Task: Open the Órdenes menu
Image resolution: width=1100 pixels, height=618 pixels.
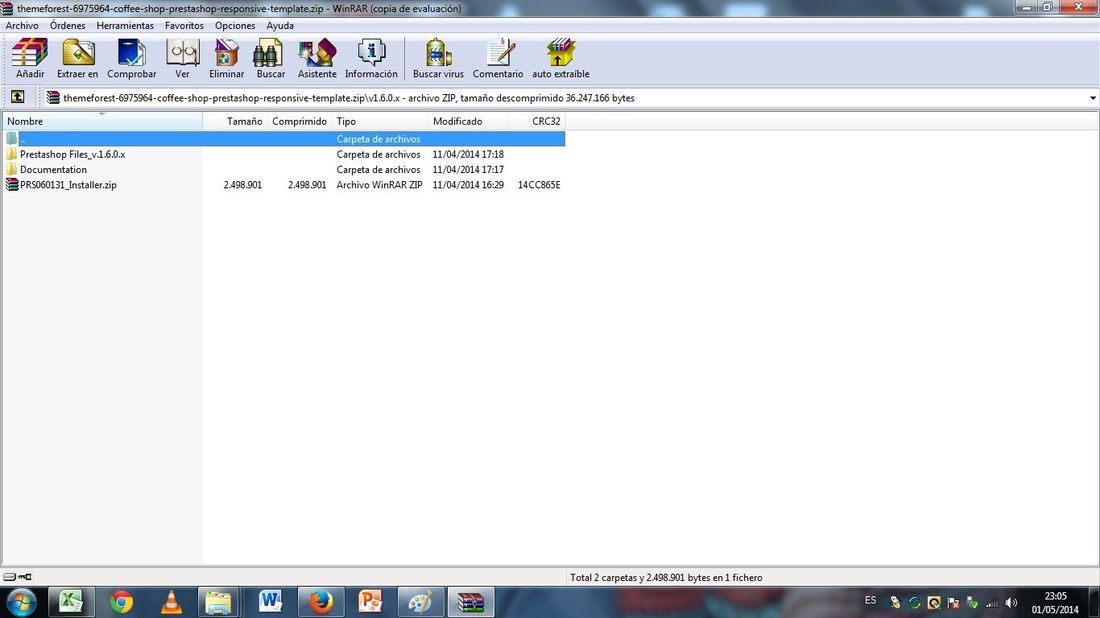Action: click(67, 25)
